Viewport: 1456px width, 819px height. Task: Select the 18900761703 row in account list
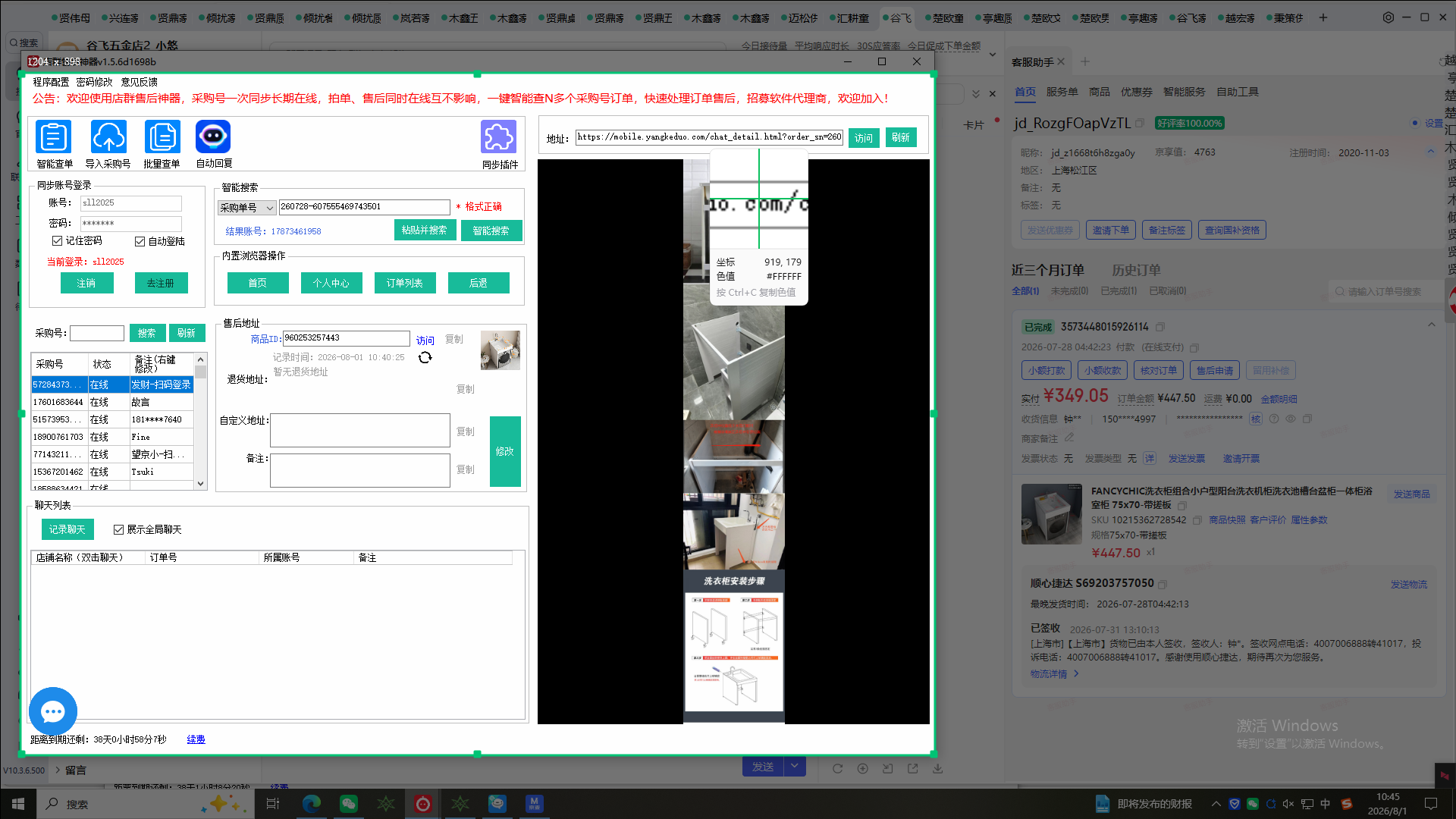click(x=112, y=437)
